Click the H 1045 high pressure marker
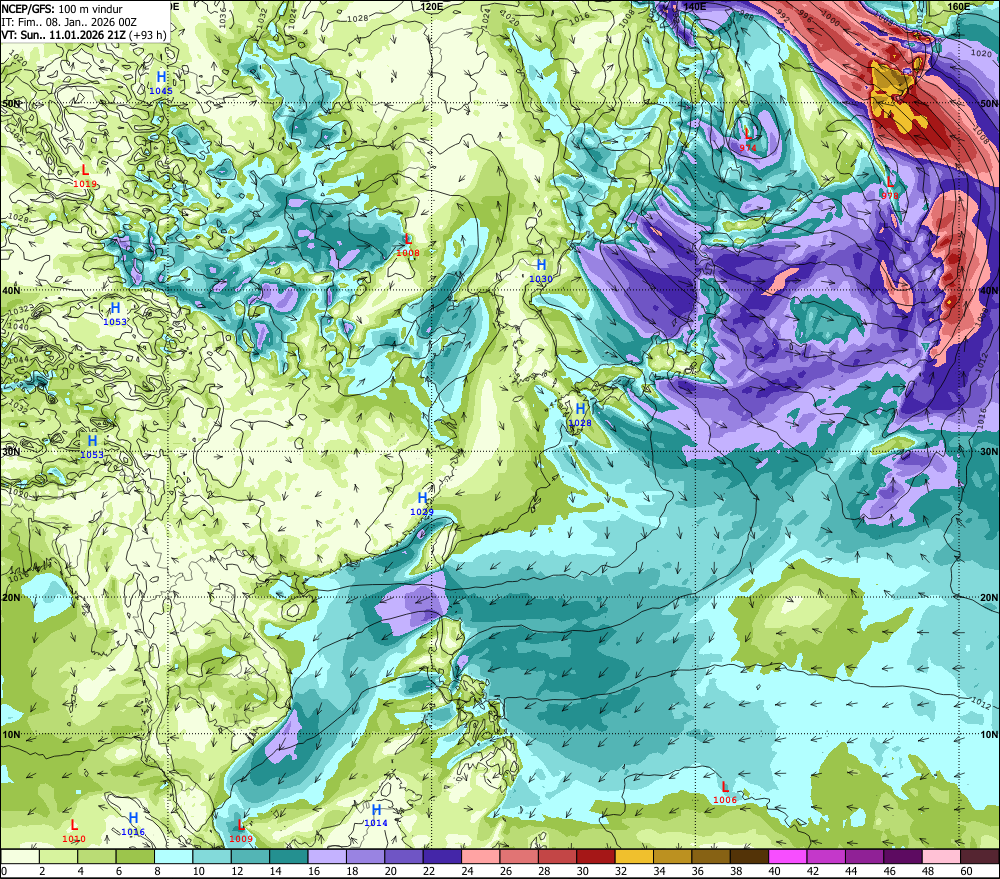Image resolution: width=1000 pixels, height=879 pixels. (x=161, y=83)
